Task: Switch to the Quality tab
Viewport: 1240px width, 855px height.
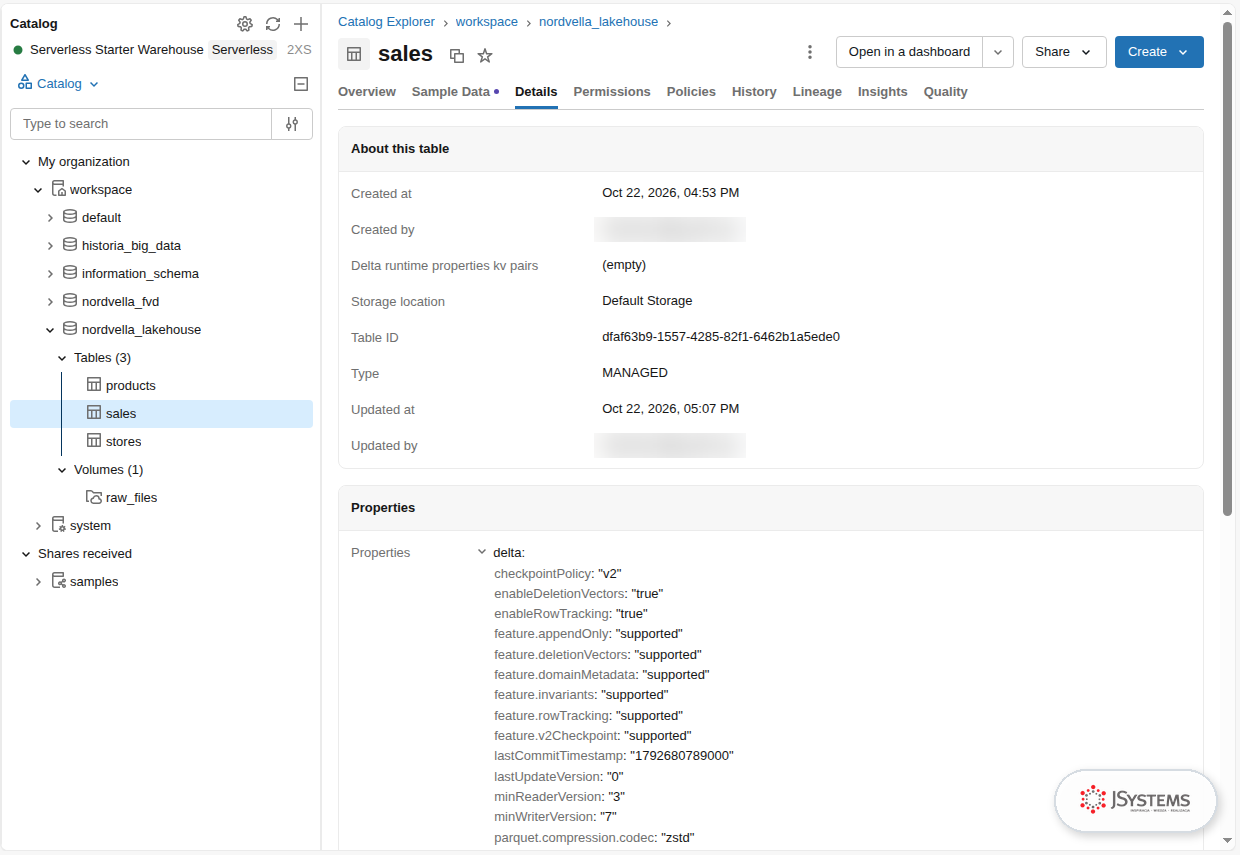Action: [946, 92]
